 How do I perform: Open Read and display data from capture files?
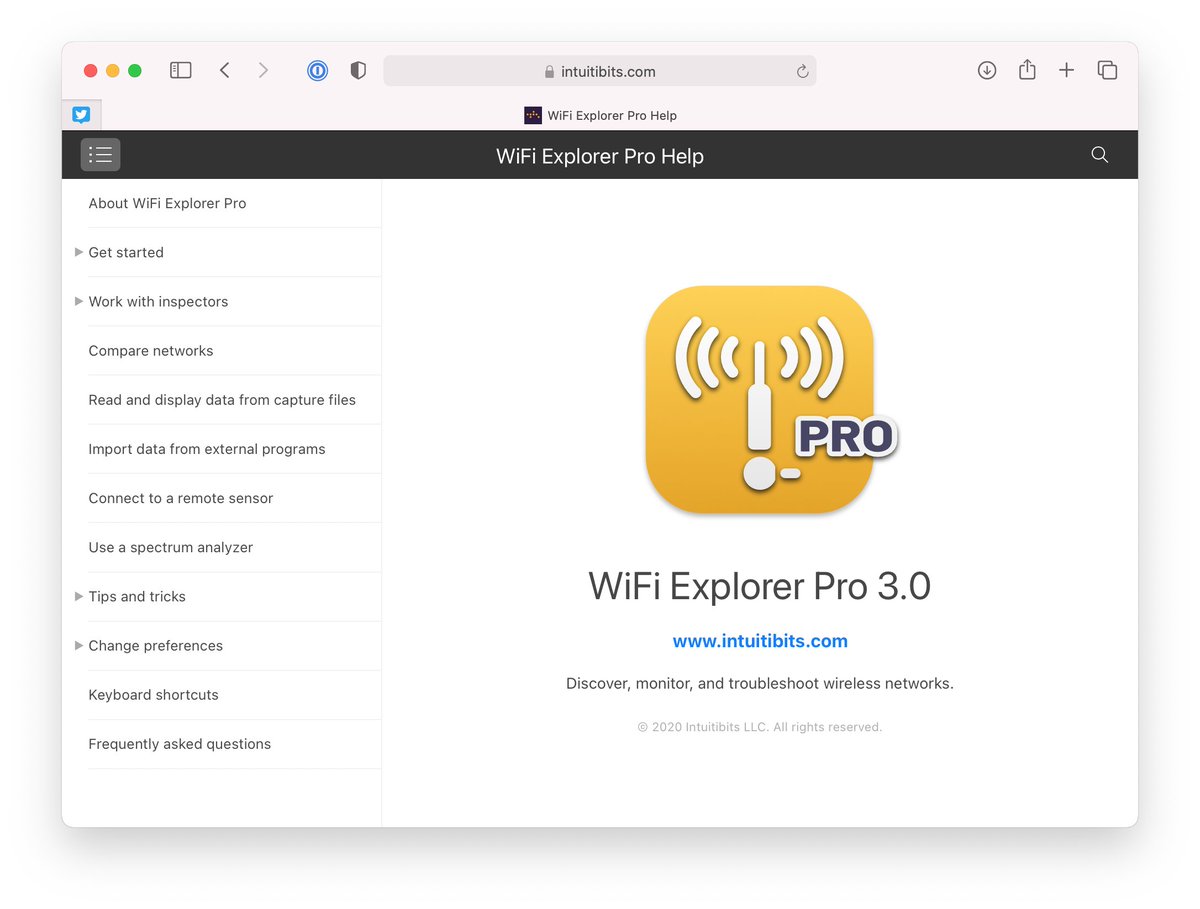(x=222, y=400)
